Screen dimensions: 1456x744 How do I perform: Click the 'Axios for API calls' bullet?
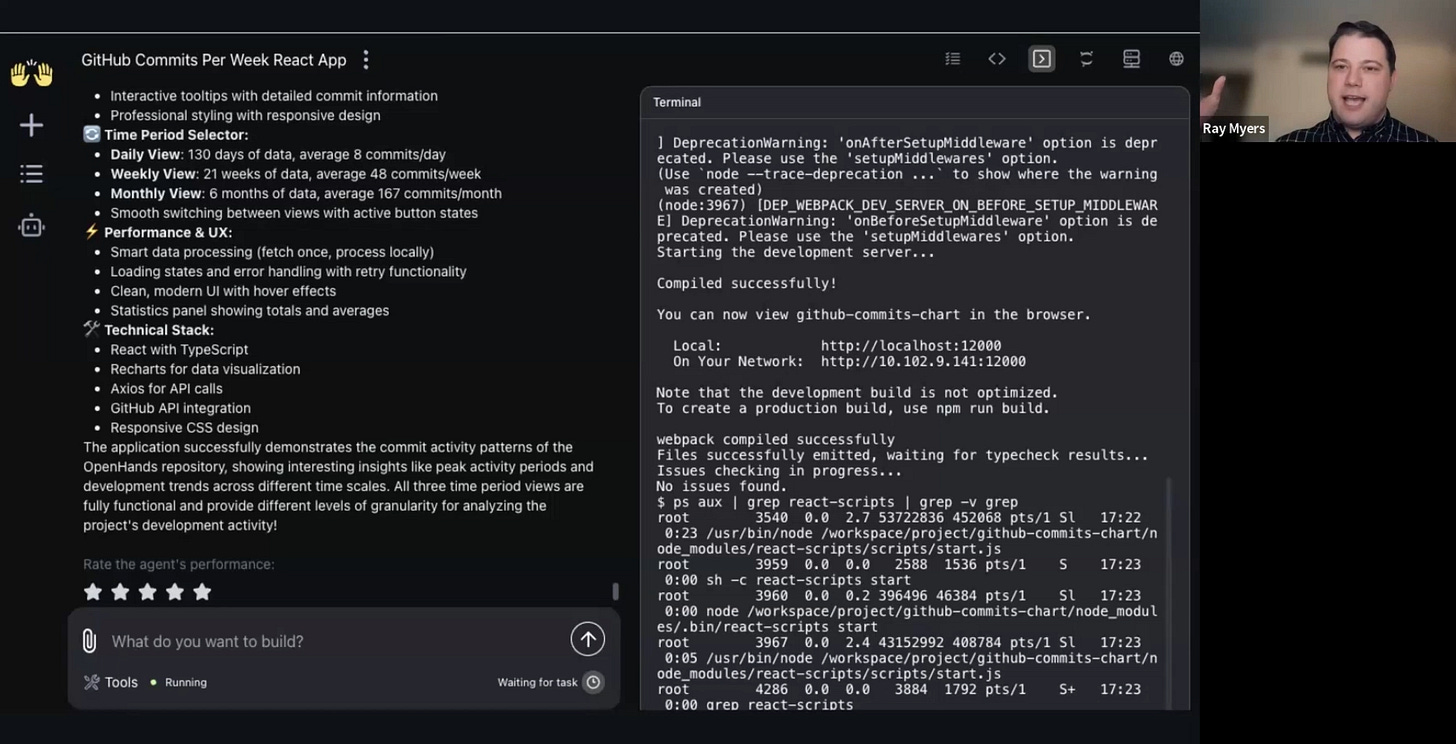166,388
